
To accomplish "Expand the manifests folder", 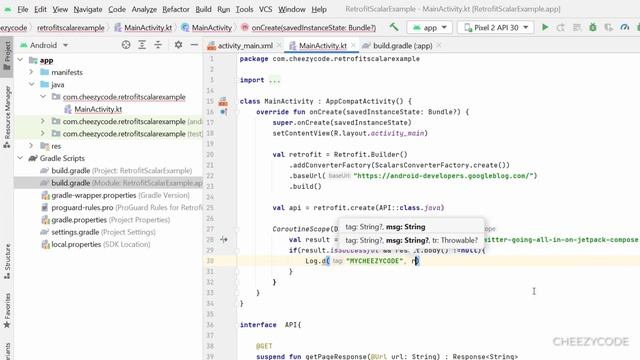I will pyautogui.click(x=31, y=72).
